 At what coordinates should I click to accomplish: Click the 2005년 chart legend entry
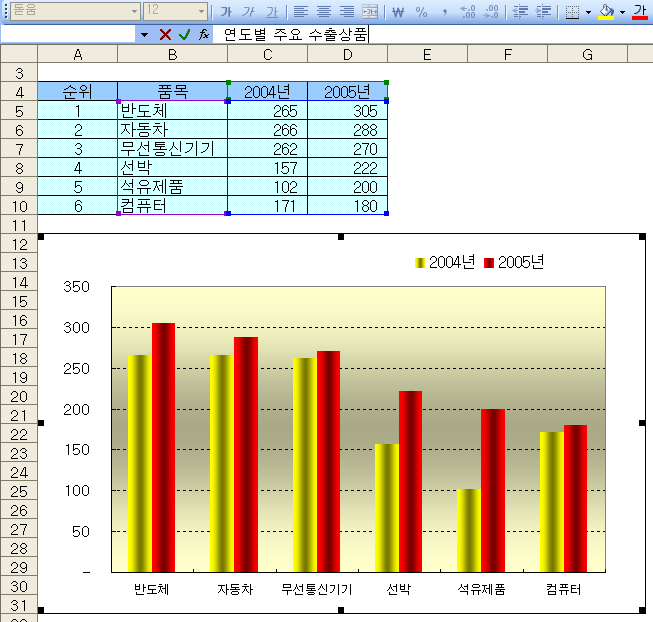pyautogui.click(x=514, y=262)
